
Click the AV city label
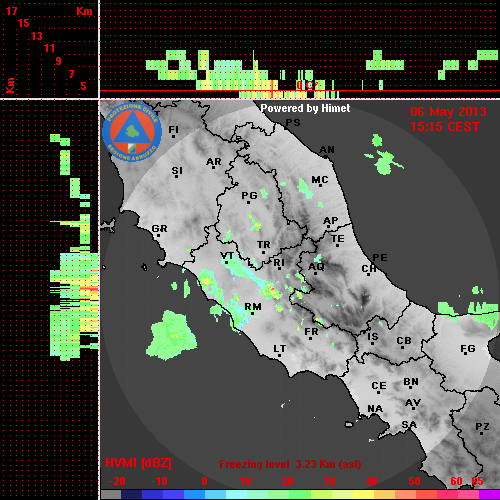413,403
